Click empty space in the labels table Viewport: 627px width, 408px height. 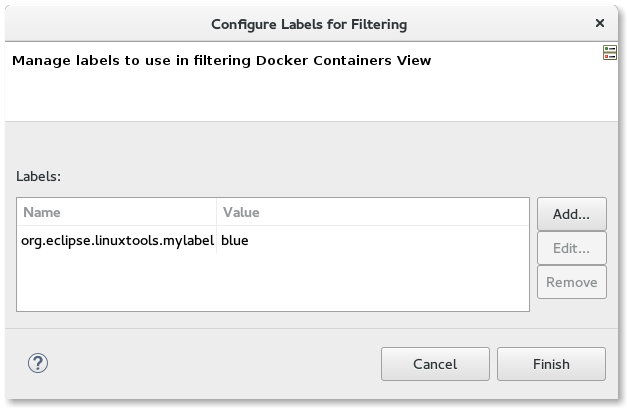(x=273, y=282)
